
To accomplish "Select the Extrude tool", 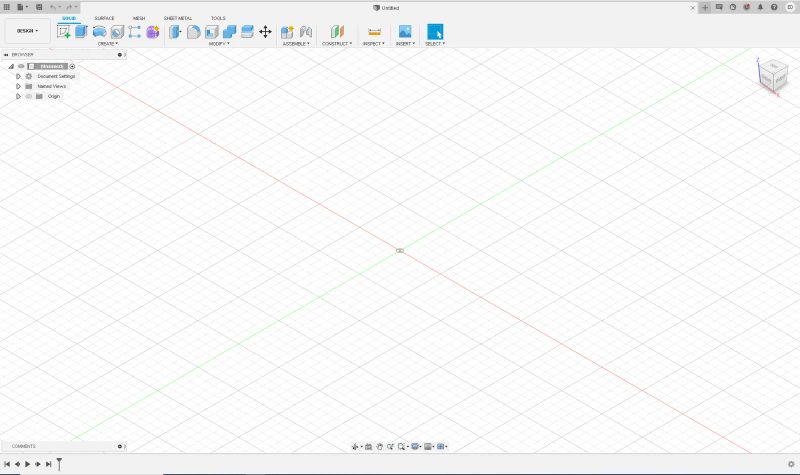I will (x=81, y=32).
